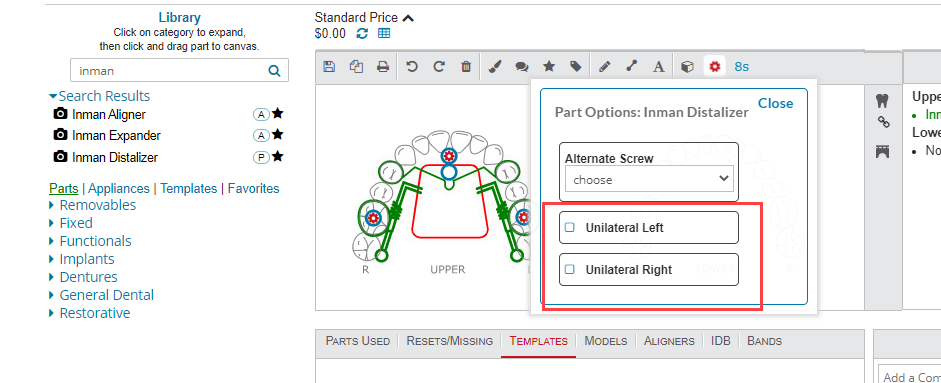Screen dimensions: 941x383
Task: Click the 8s link in toolbar
Action: pos(742,67)
